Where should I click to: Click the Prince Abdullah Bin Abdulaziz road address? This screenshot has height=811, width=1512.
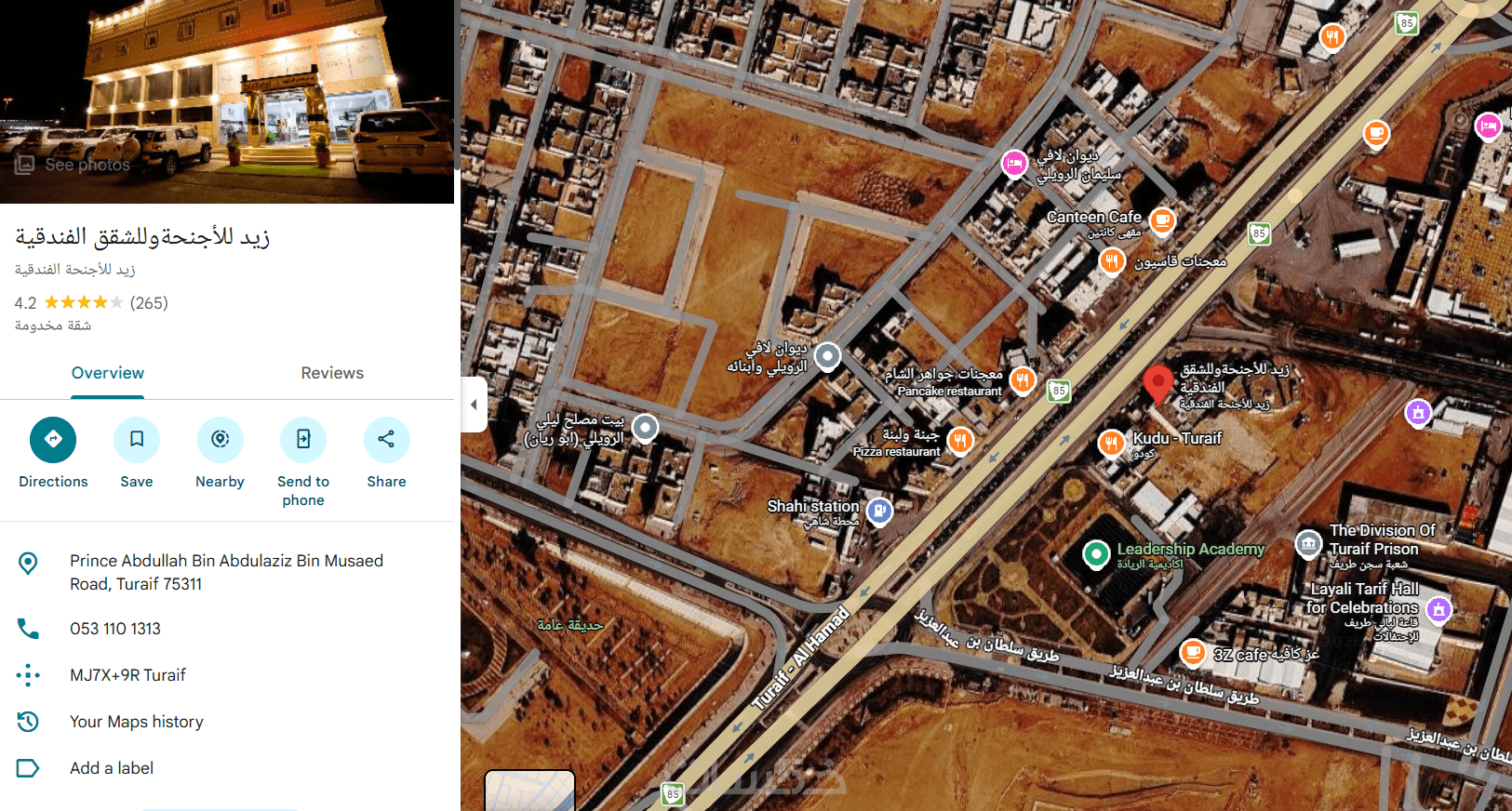[x=227, y=572]
